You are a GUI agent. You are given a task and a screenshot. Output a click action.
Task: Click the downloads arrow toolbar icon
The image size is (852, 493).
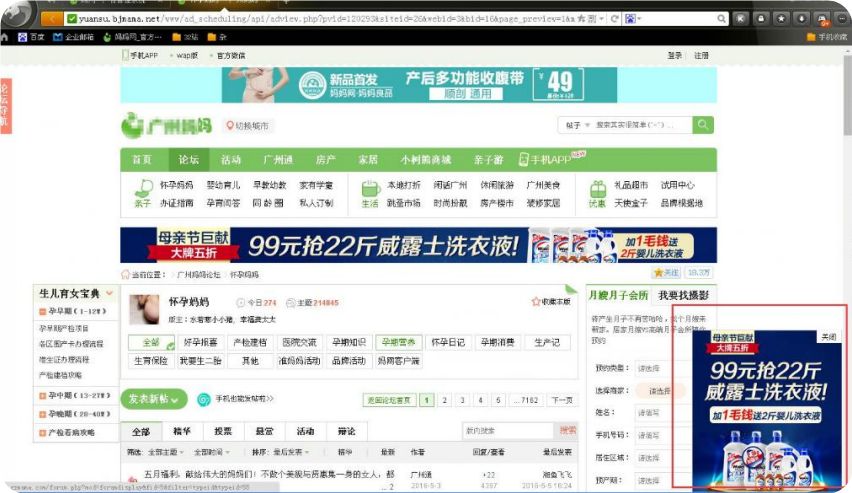[x=801, y=18]
